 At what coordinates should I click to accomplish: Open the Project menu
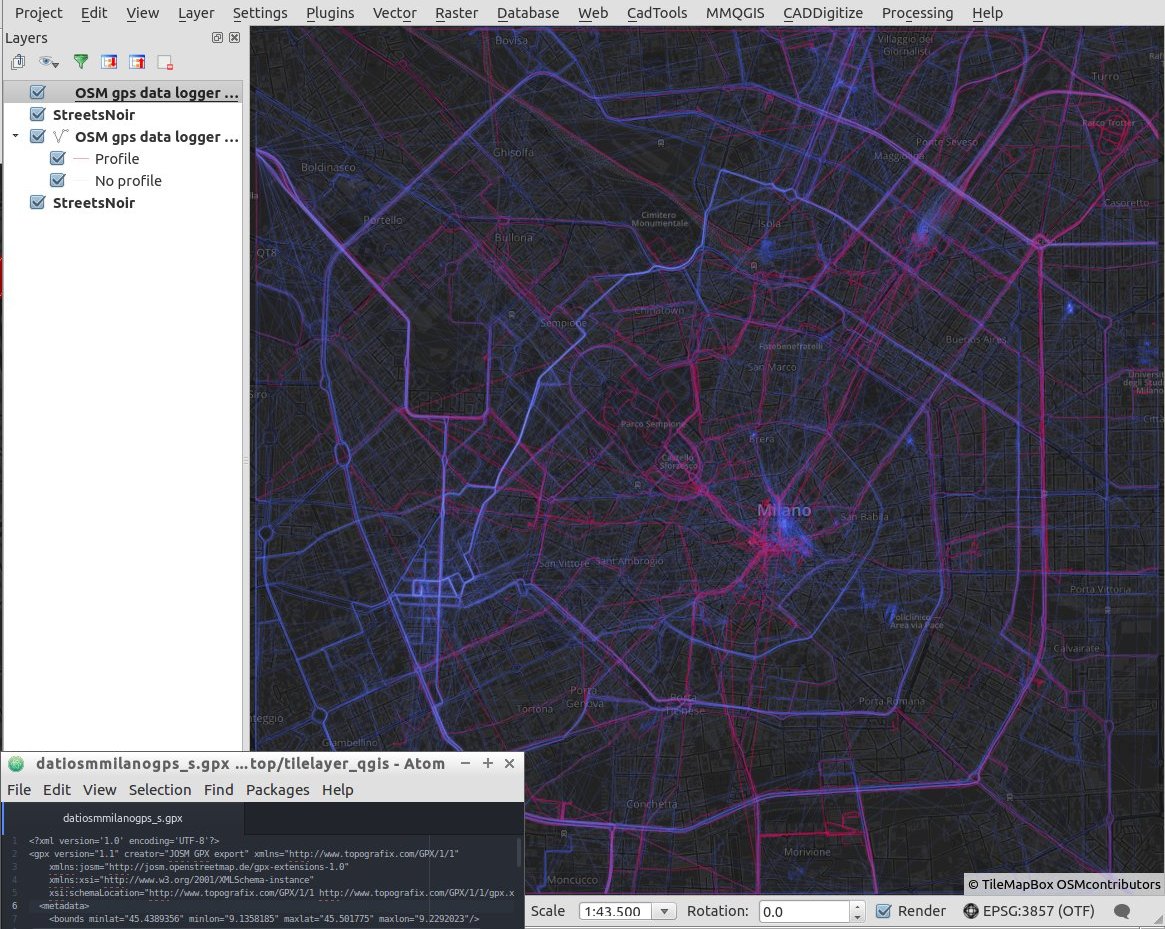(39, 13)
